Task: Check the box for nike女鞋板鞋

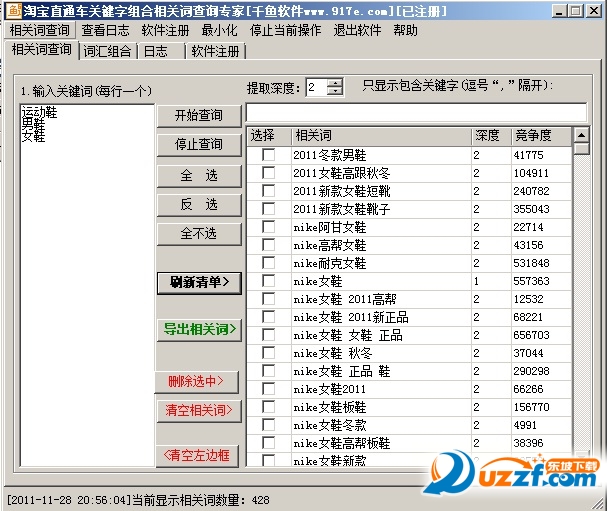Action: point(268,407)
